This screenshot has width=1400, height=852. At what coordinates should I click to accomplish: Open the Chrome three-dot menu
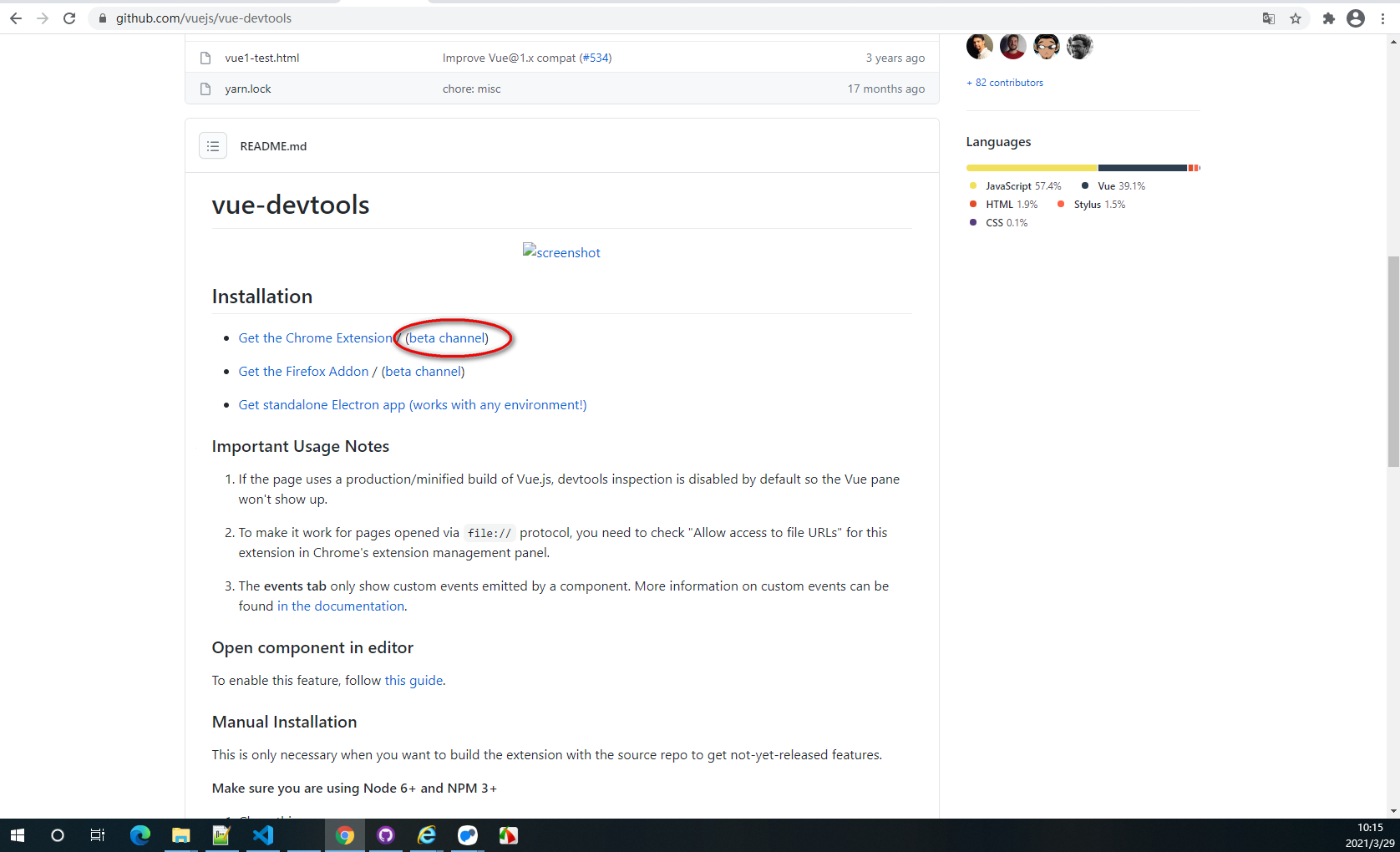pos(1383,18)
